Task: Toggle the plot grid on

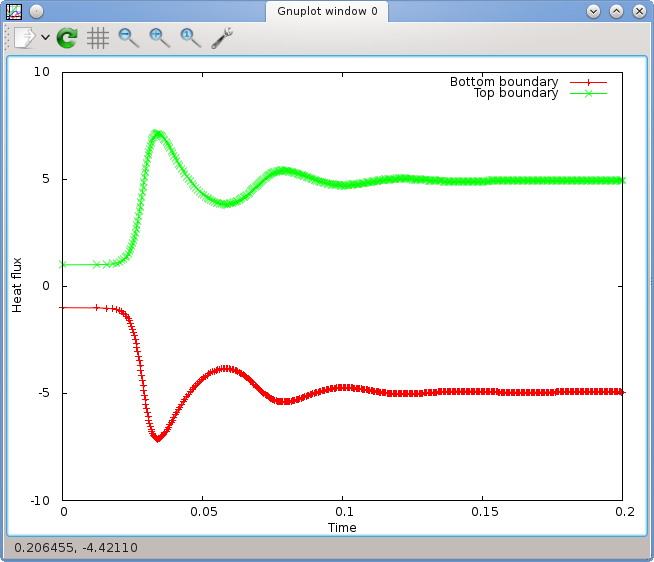Action: (x=98, y=38)
